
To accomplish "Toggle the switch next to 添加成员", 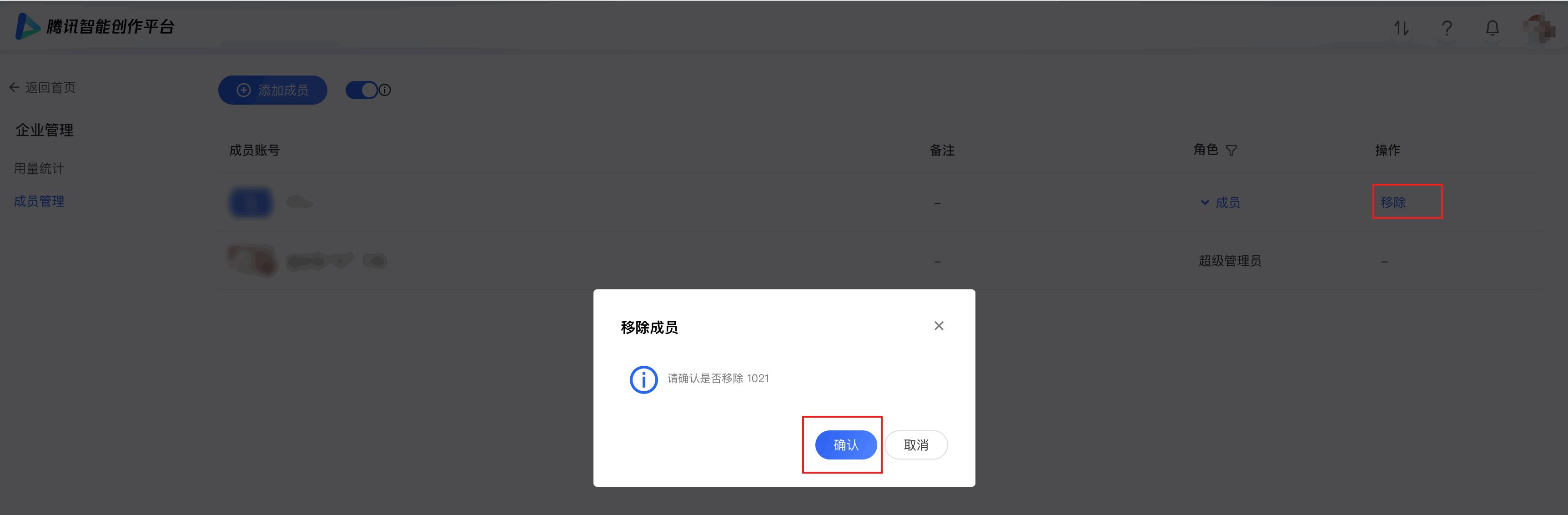I will click(x=362, y=90).
